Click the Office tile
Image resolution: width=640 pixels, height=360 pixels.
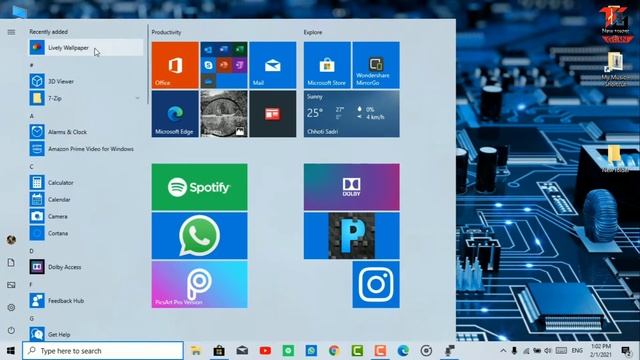pos(175,65)
